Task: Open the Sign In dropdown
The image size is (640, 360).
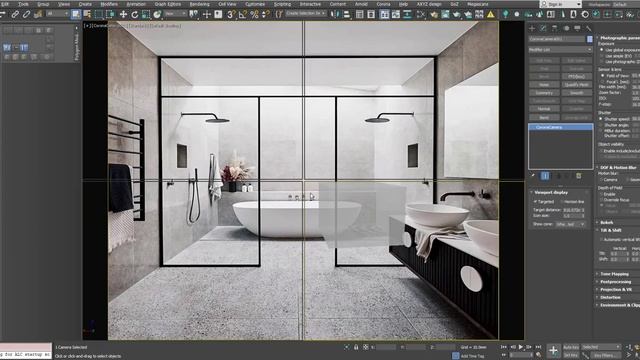Action: click(560, 4)
